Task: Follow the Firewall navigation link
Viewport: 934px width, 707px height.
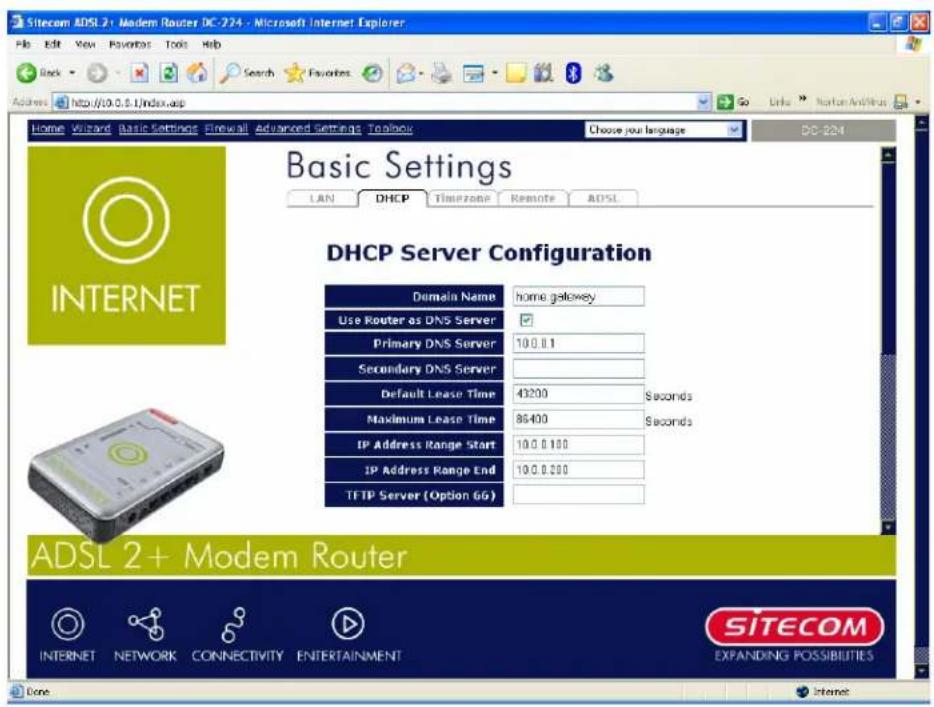Action: tap(226, 129)
